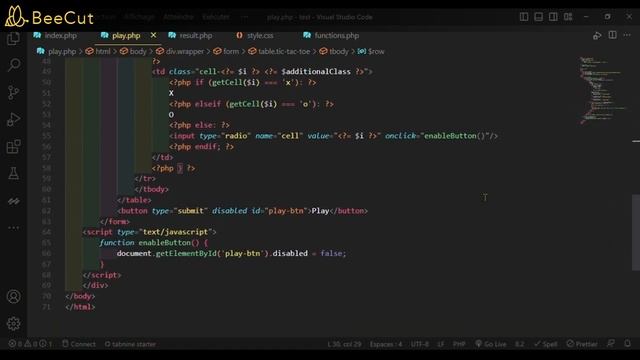Open the Accounts menu
Screen dimensions: 640x360
pos(13,297)
